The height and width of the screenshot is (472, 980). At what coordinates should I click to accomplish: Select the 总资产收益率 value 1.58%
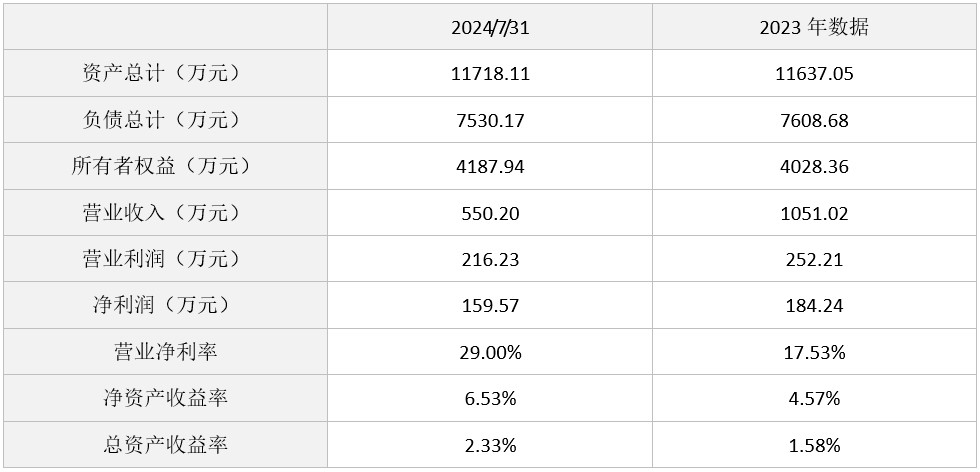[x=814, y=445]
